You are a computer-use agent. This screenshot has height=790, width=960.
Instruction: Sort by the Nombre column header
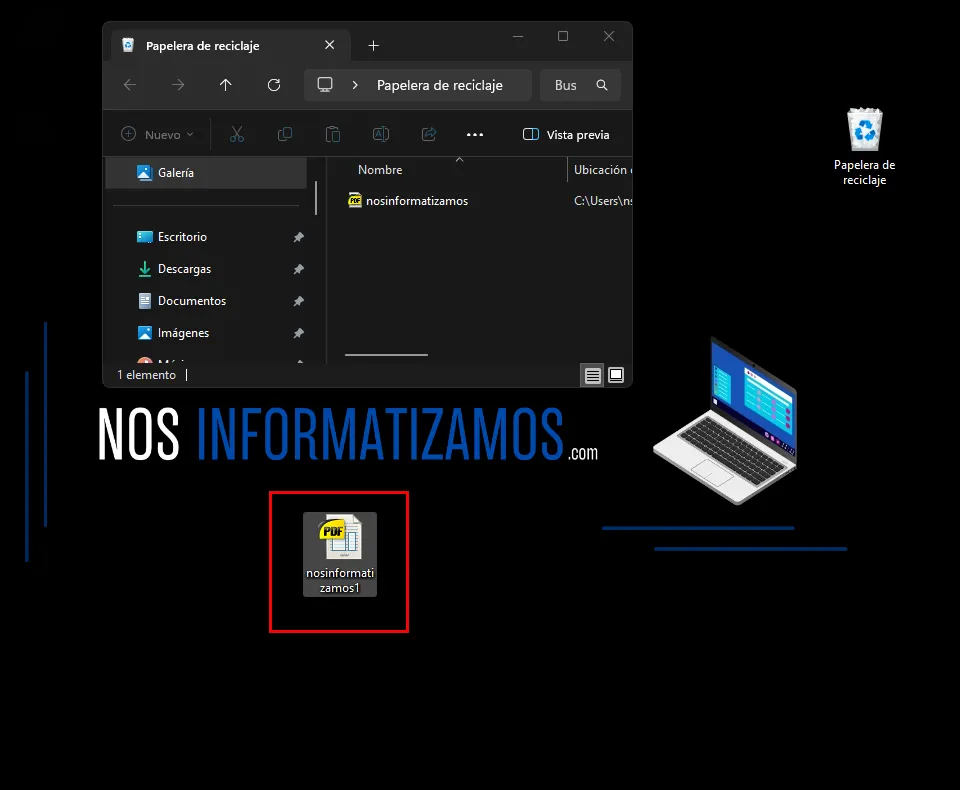point(380,170)
